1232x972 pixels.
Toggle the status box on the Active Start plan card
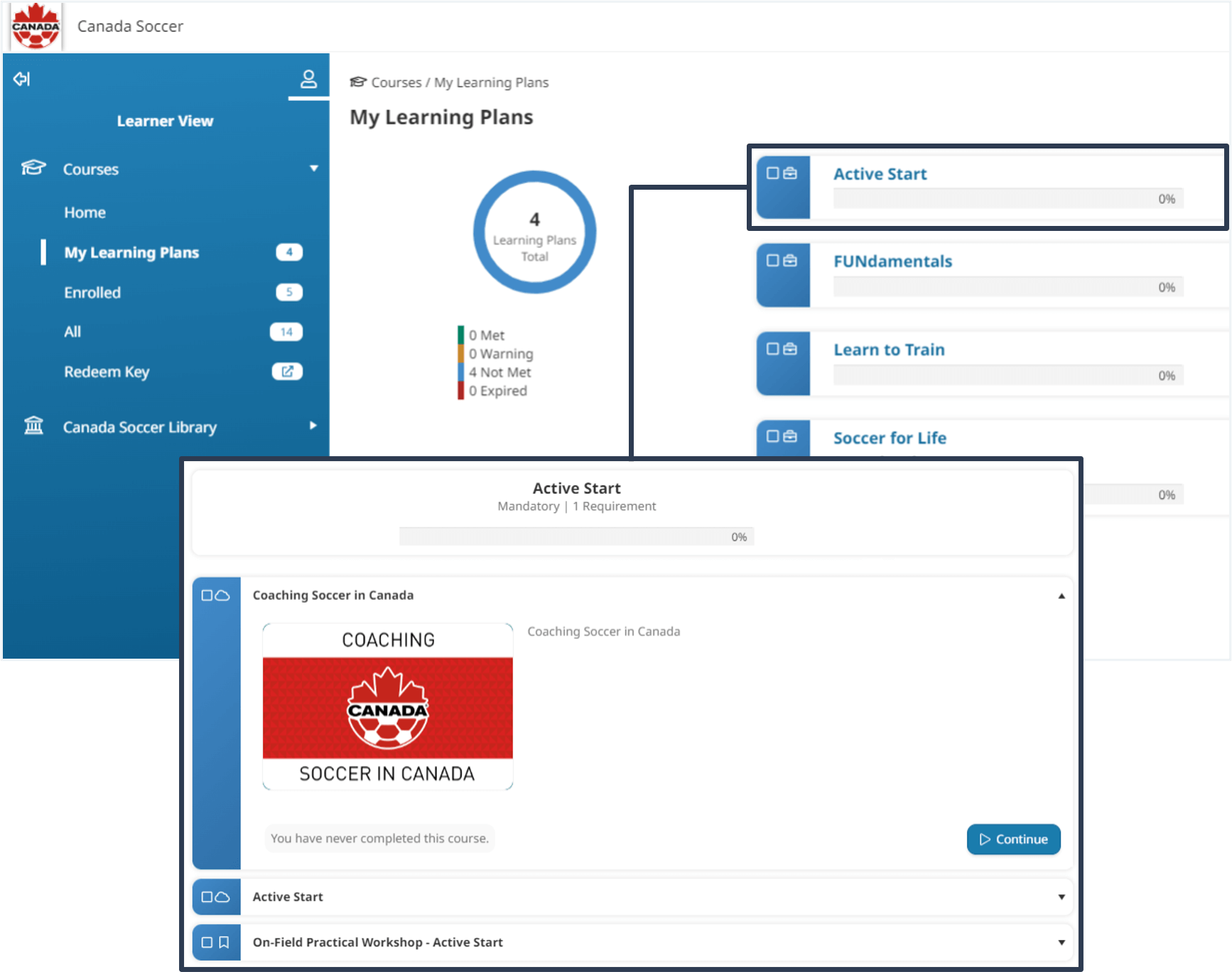(x=773, y=173)
